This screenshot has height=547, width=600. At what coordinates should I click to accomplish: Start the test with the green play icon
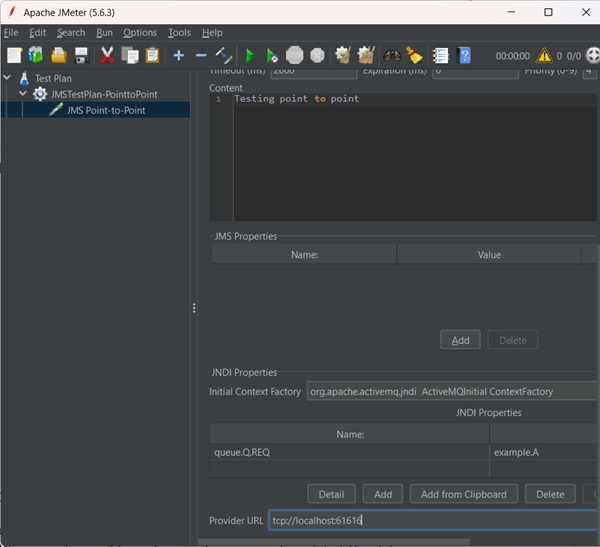point(249,56)
